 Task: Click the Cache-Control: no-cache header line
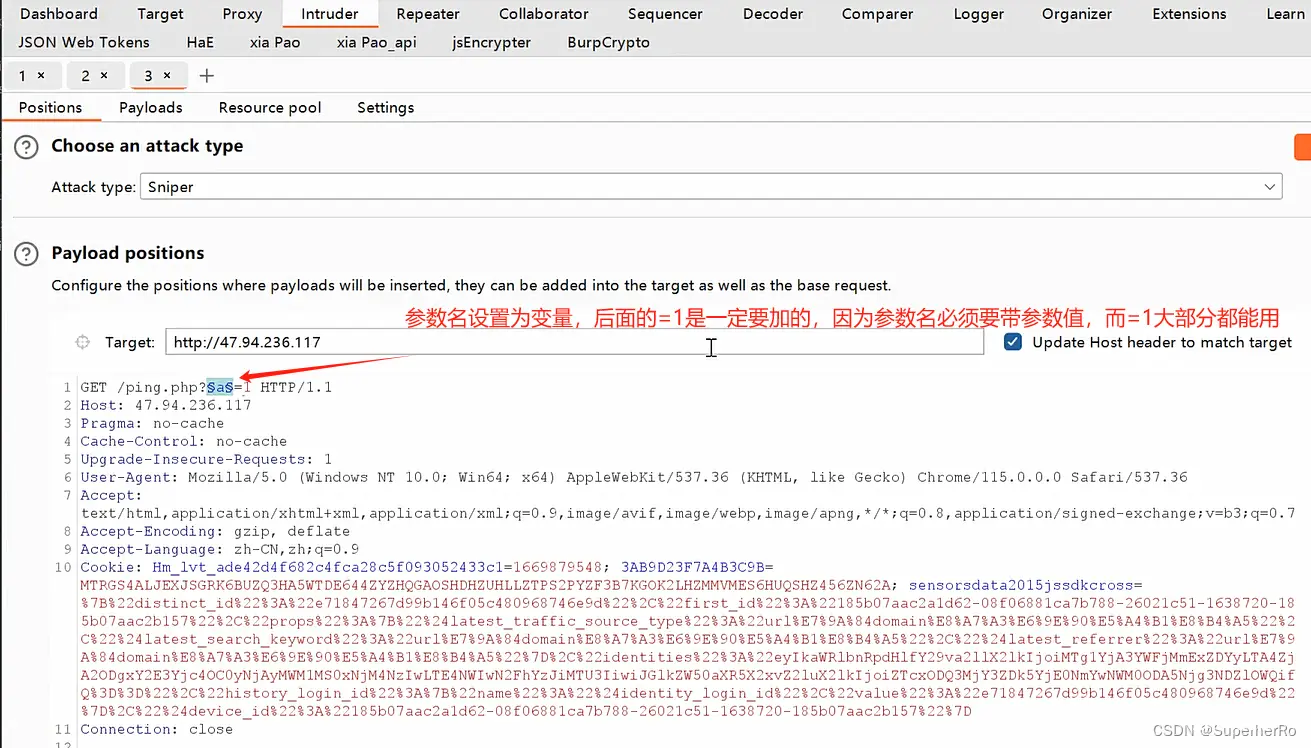[183, 441]
